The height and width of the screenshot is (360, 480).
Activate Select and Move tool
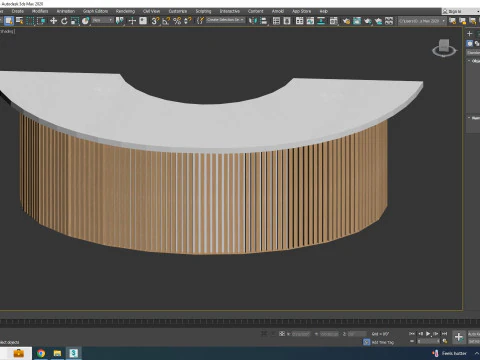pyautogui.click(x=53, y=21)
